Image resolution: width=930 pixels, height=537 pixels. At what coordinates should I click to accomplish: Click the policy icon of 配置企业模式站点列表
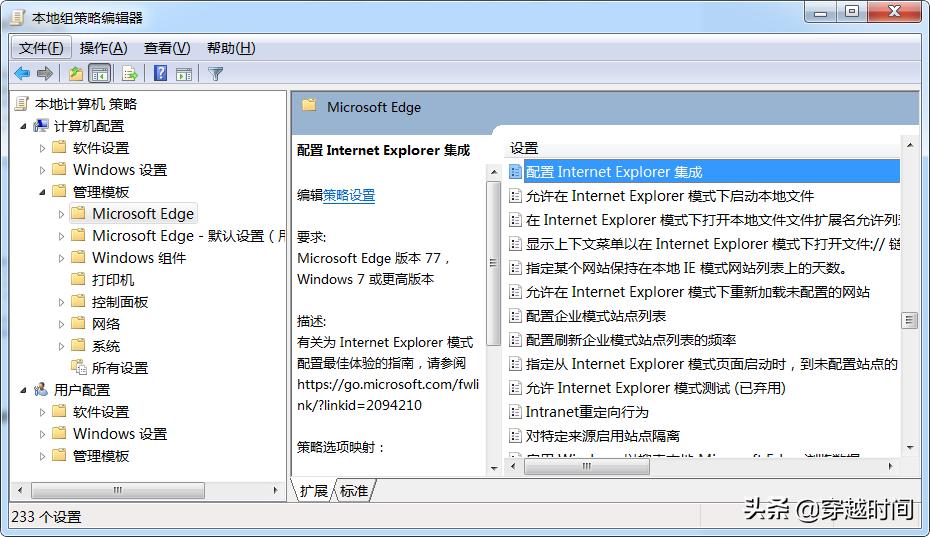click(515, 316)
